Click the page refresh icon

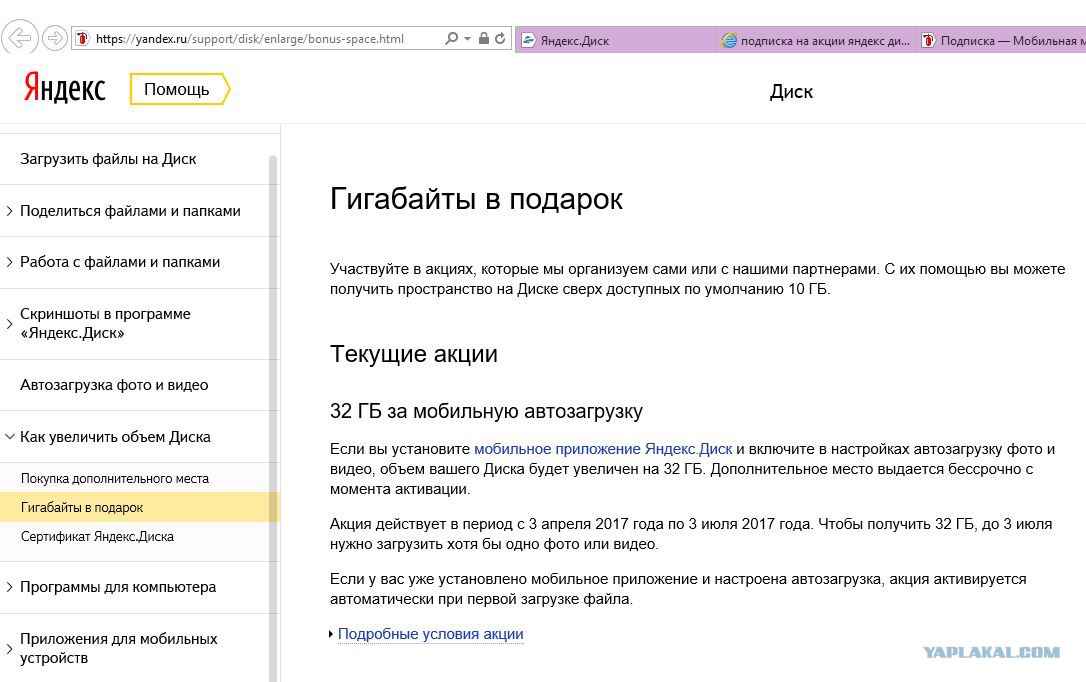click(x=500, y=39)
